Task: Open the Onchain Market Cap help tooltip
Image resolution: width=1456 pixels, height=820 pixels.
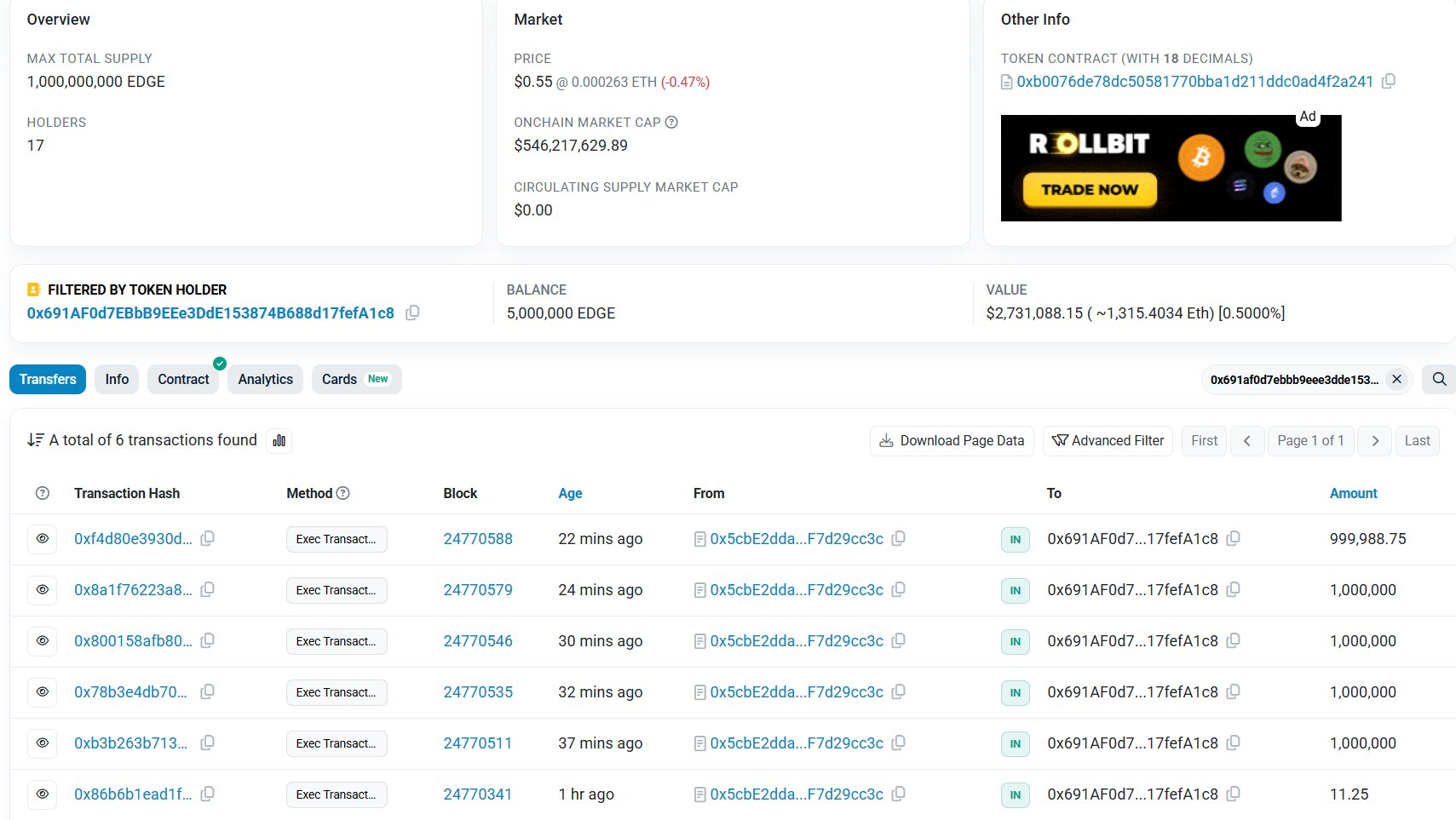Action: tap(672, 122)
